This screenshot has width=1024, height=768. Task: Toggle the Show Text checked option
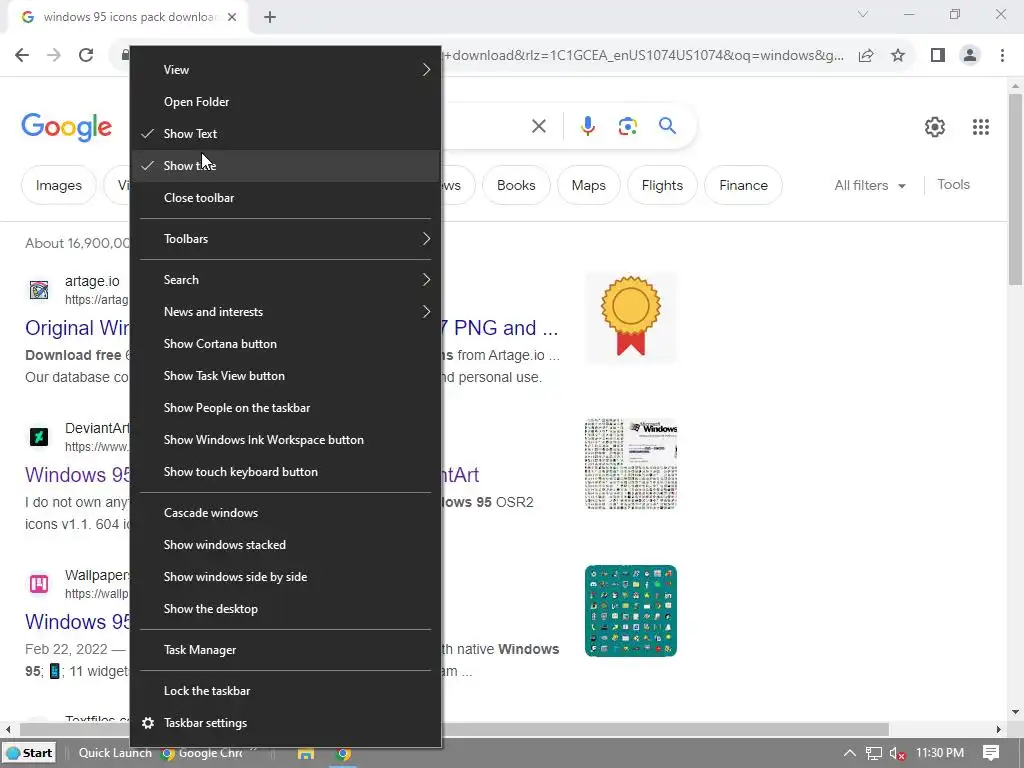tap(285, 134)
